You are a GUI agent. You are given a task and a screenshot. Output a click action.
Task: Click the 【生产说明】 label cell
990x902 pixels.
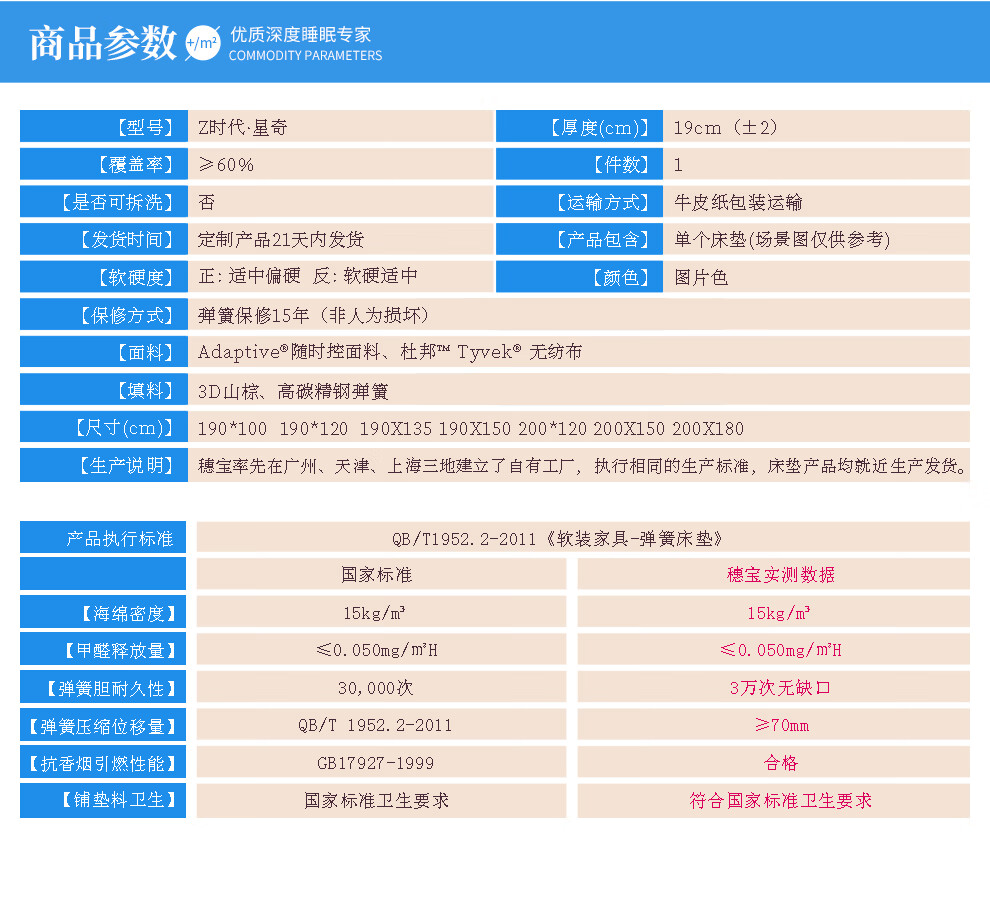click(104, 466)
